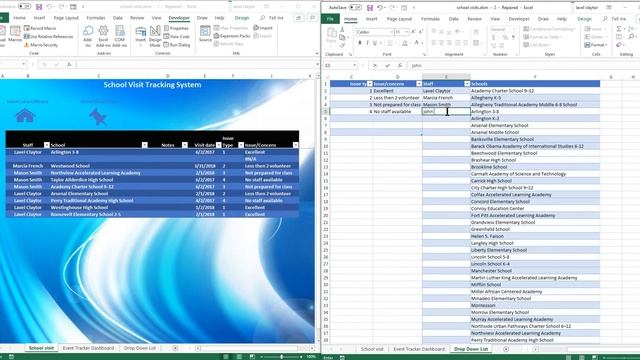
Task: Click Insert Function fx in right formula bar
Action: pyautogui.click(x=400, y=65)
